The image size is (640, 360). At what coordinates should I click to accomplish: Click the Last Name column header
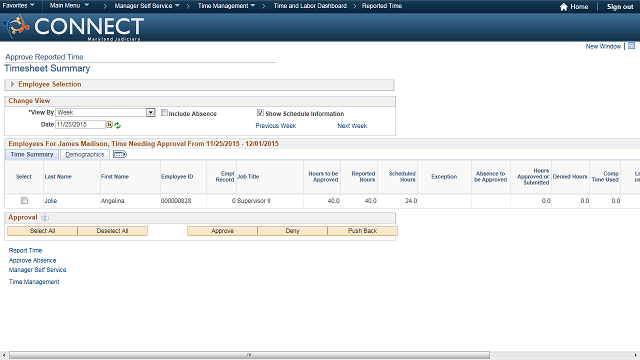pos(58,176)
